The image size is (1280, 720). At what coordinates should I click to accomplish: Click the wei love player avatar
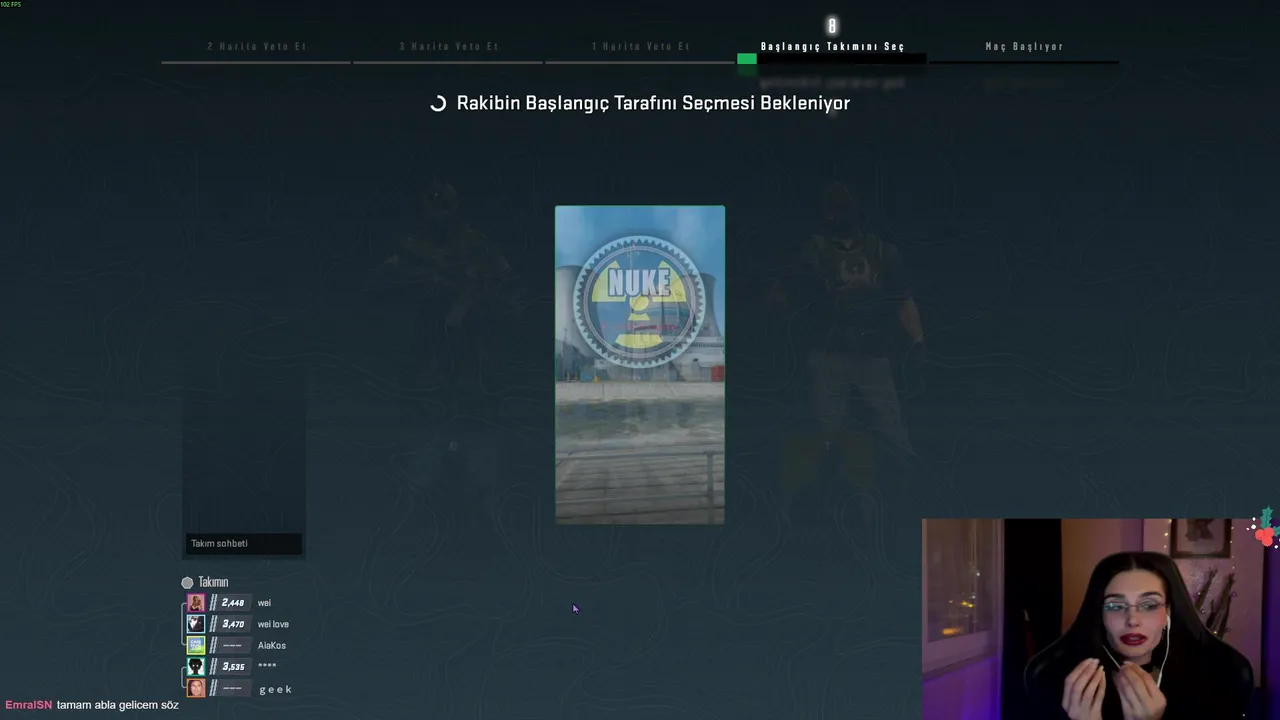(196, 624)
